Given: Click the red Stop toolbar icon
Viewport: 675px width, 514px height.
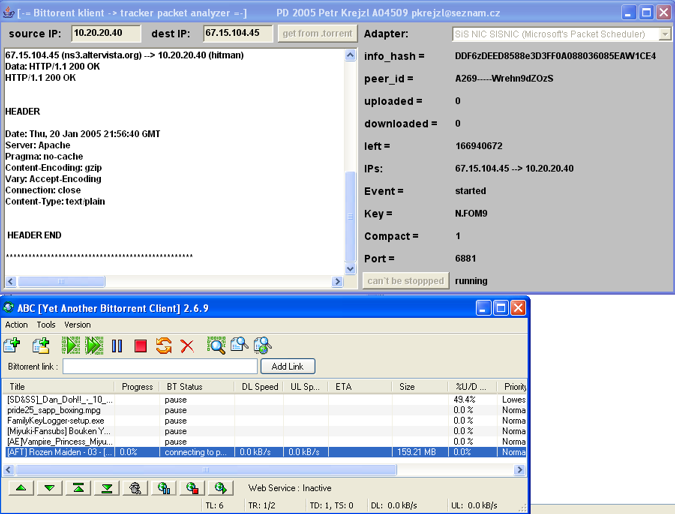Looking at the screenshot, I should pyautogui.click(x=140, y=346).
